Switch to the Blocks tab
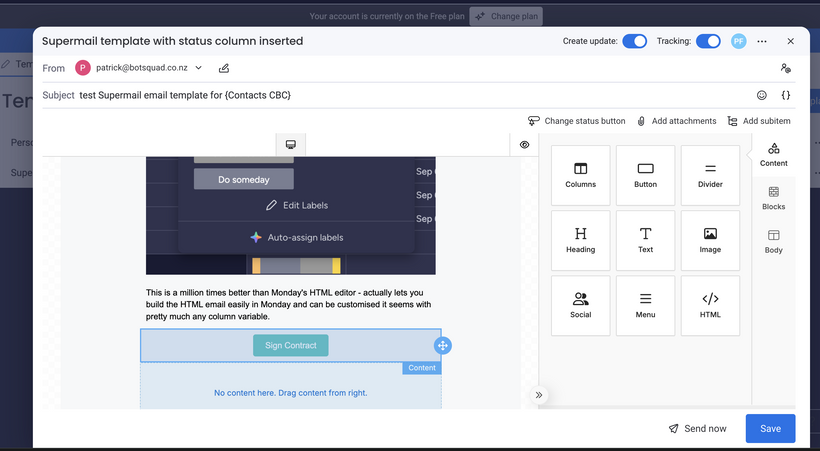Screen dimensions: 820x451 773,198
